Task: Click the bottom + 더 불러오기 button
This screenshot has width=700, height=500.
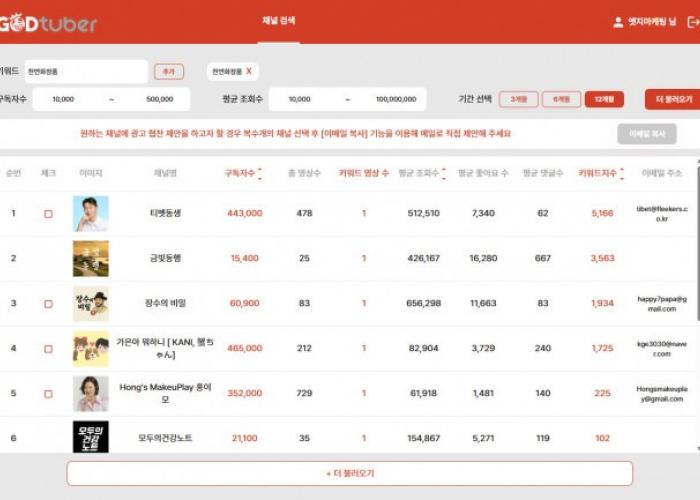Action: [x=350, y=473]
